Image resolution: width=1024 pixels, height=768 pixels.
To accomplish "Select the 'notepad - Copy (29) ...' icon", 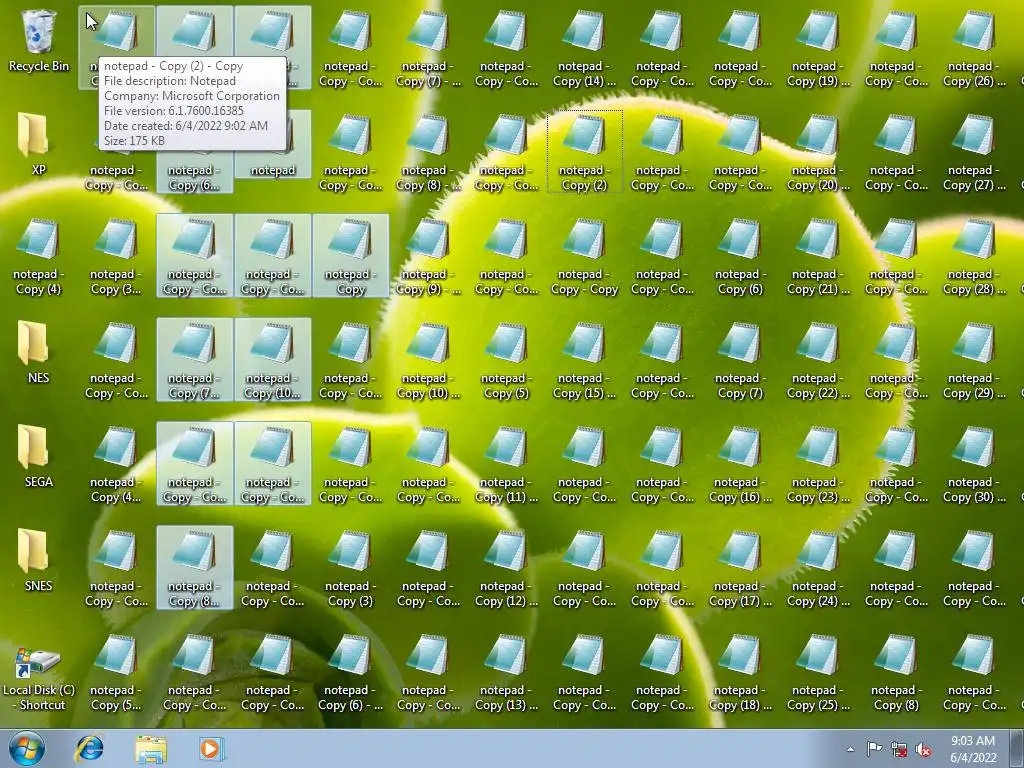I will (974, 360).
